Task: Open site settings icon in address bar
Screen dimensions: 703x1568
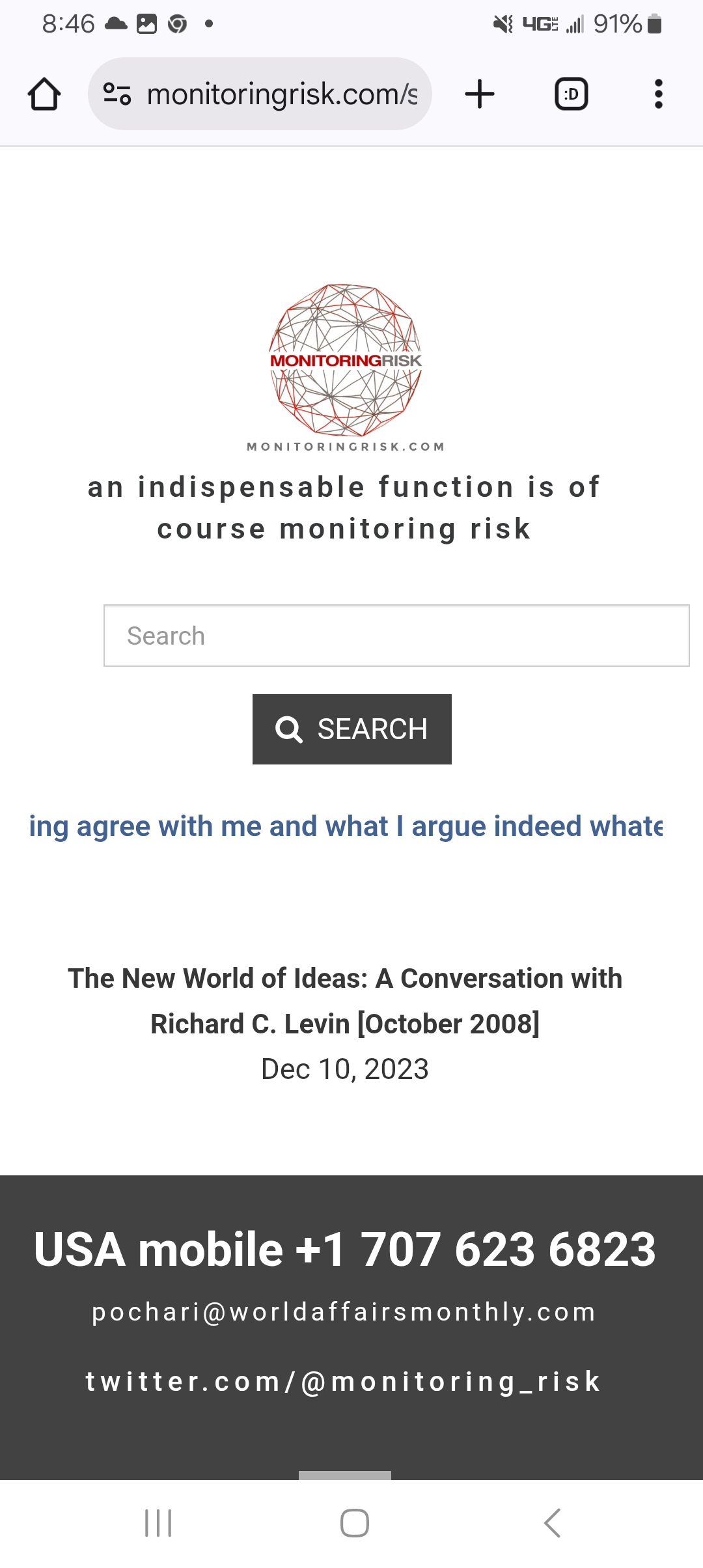Action: [x=117, y=94]
